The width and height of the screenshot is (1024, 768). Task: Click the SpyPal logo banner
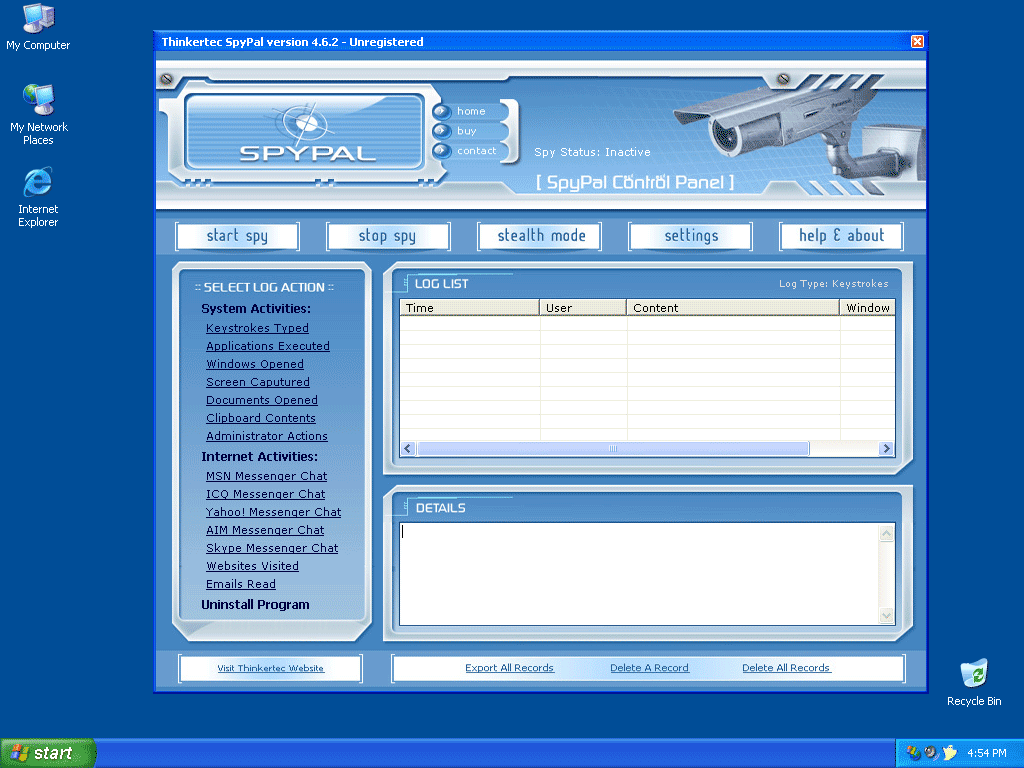tap(305, 132)
